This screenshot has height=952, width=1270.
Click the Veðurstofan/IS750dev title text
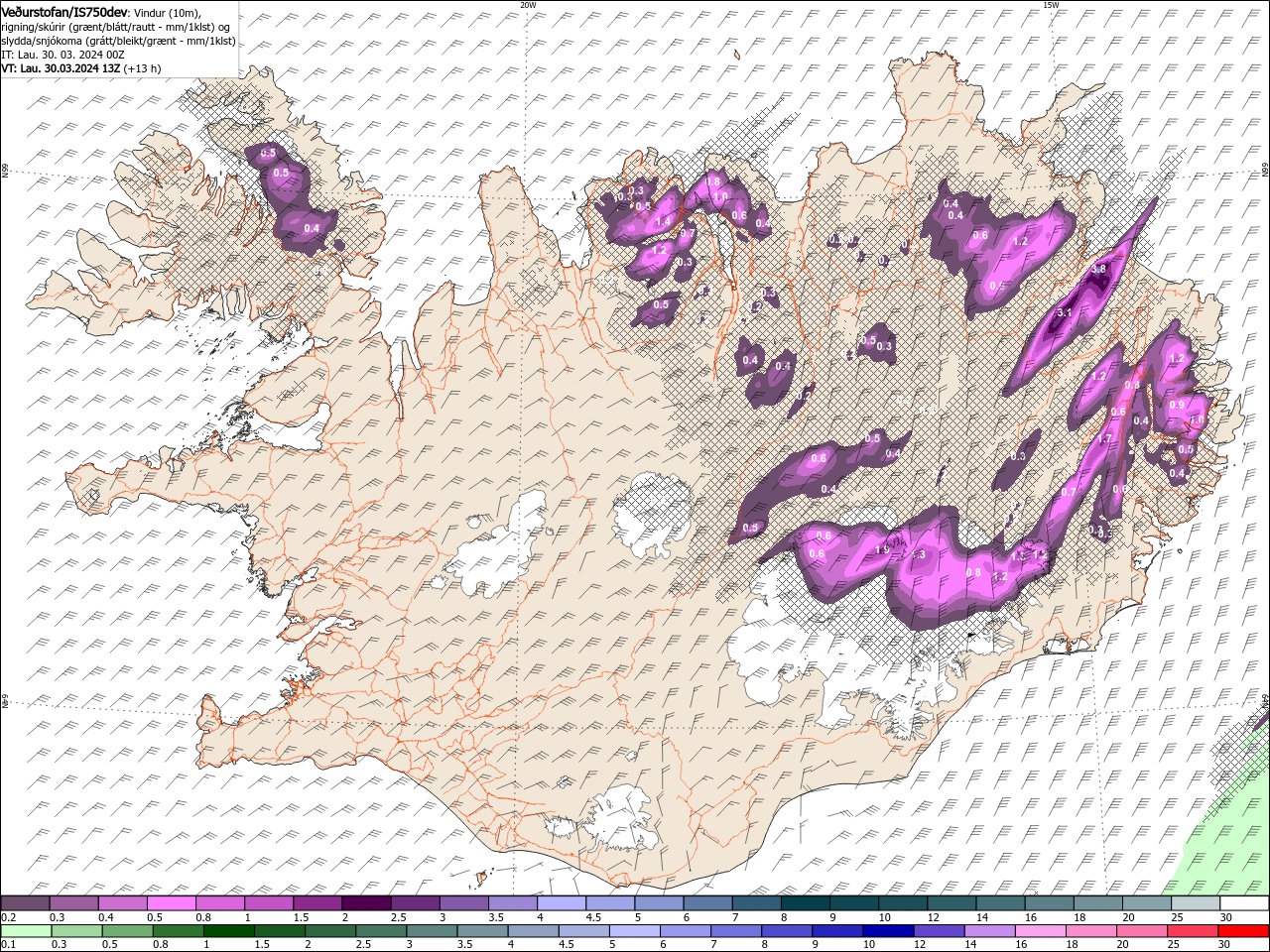coord(63,11)
